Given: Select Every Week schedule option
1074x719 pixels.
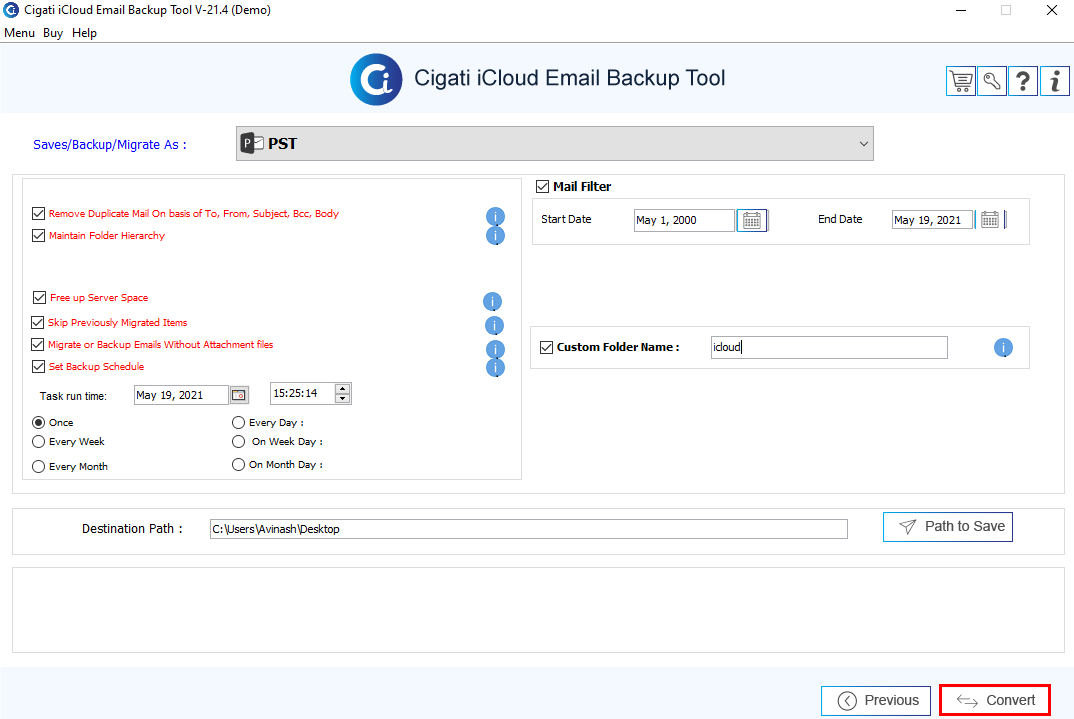Looking at the screenshot, I should click(38, 442).
